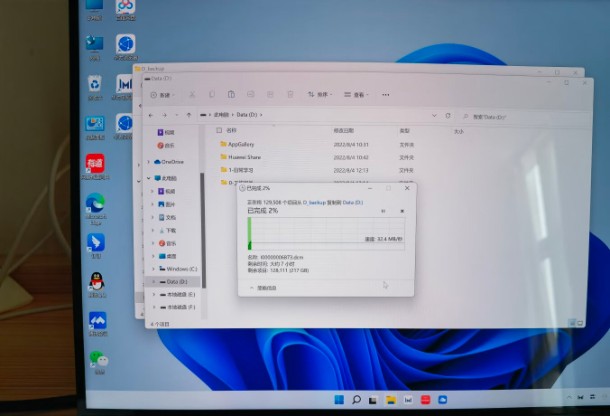Expand the OneDrive tree node
The width and height of the screenshot is (610, 416).
point(150,162)
